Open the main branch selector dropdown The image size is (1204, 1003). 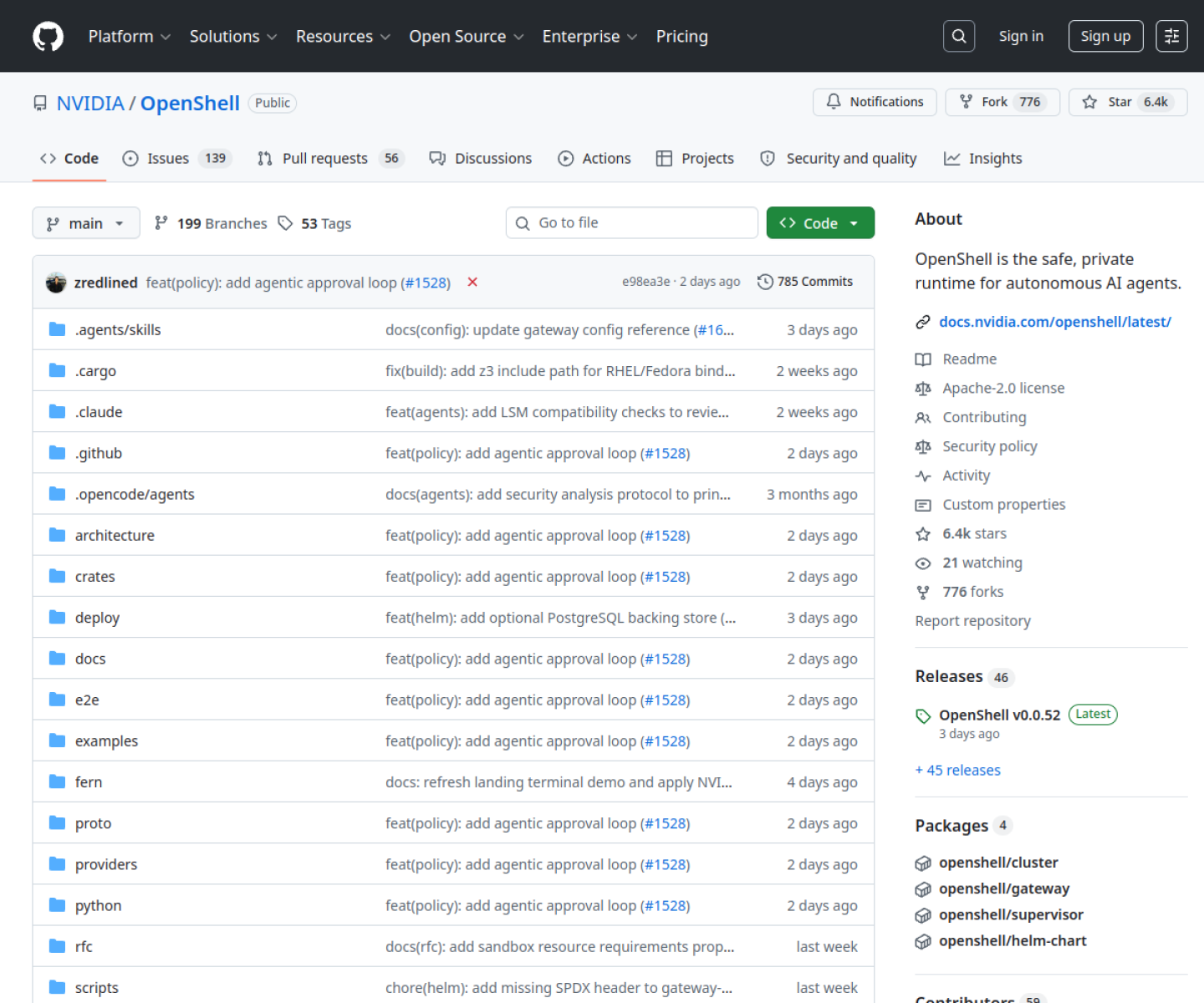[x=86, y=223]
